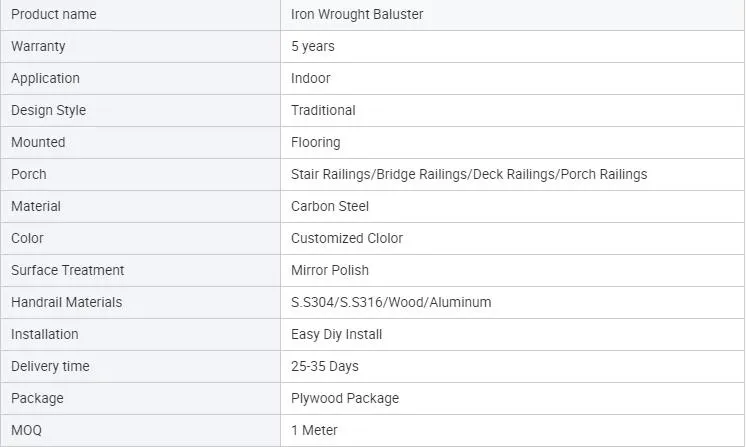The height and width of the screenshot is (447, 746).
Task: Click the "Flooring" mounted value
Action: (x=316, y=142)
